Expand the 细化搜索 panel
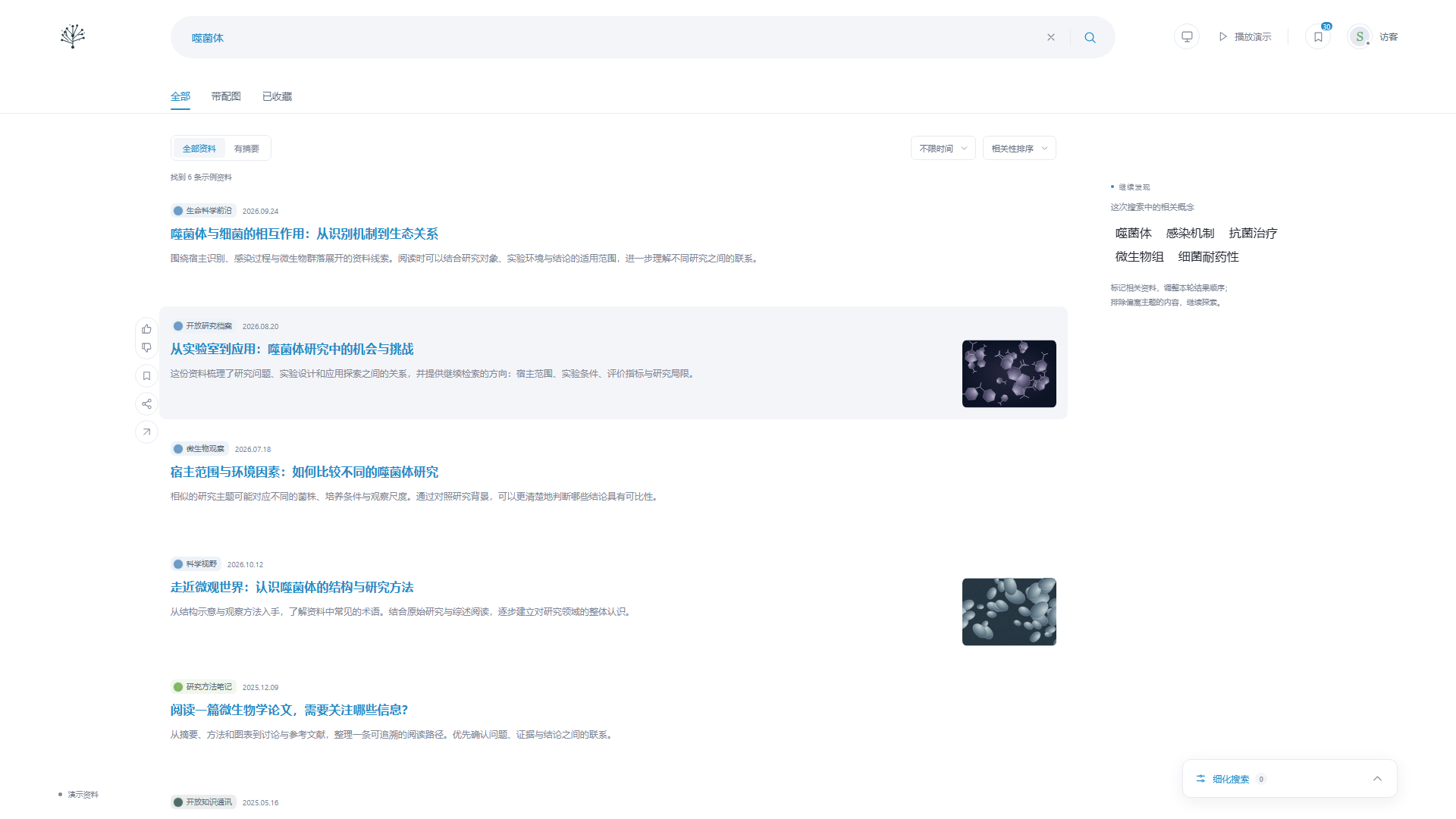 (x=1289, y=778)
